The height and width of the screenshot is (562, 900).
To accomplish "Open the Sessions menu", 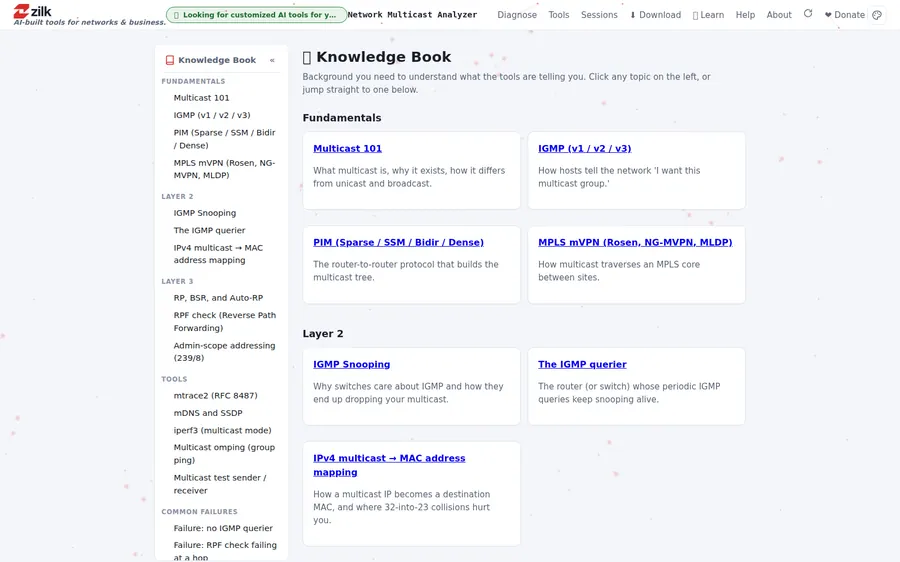I will (x=599, y=15).
